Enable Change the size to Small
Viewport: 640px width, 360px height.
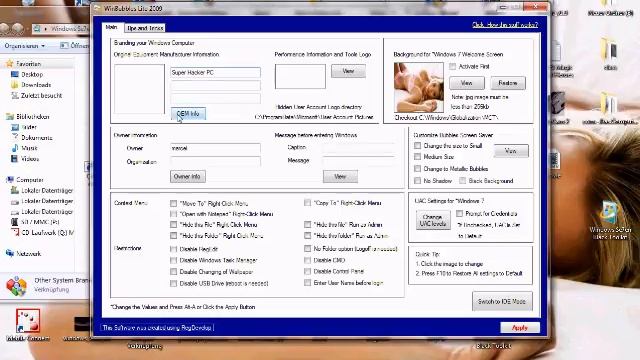418,145
